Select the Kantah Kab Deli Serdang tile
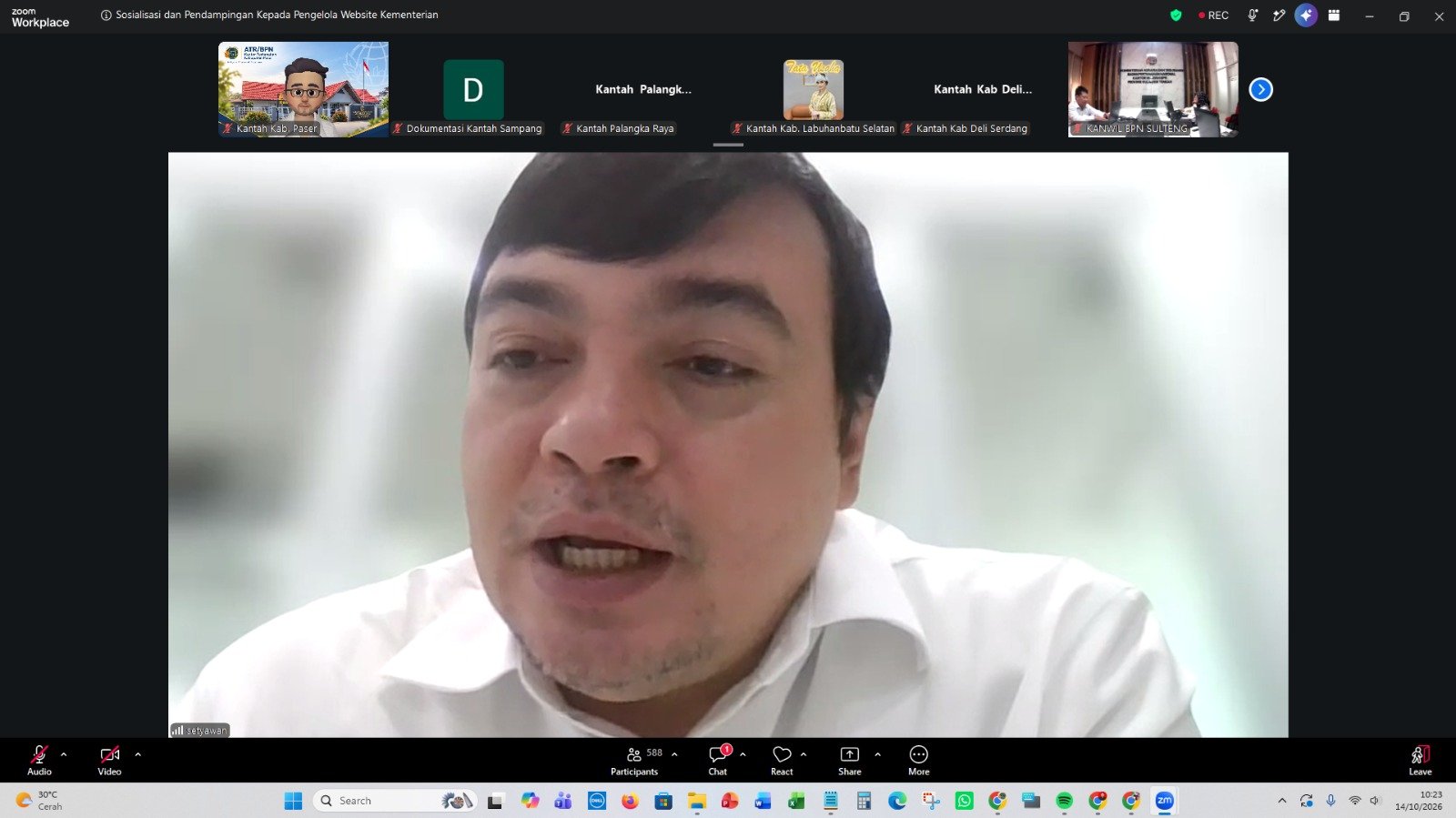The height and width of the screenshot is (818, 1456). [x=983, y=89]
